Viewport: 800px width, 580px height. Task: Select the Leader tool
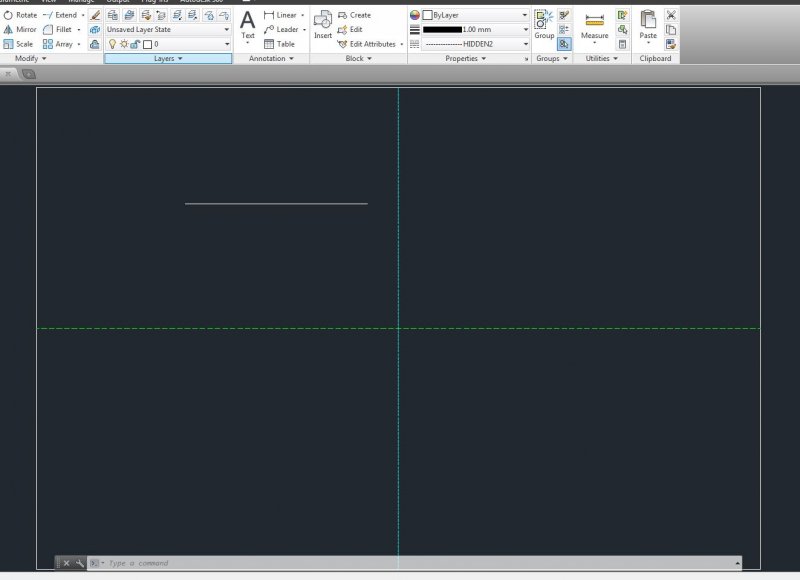pos(281,30)
